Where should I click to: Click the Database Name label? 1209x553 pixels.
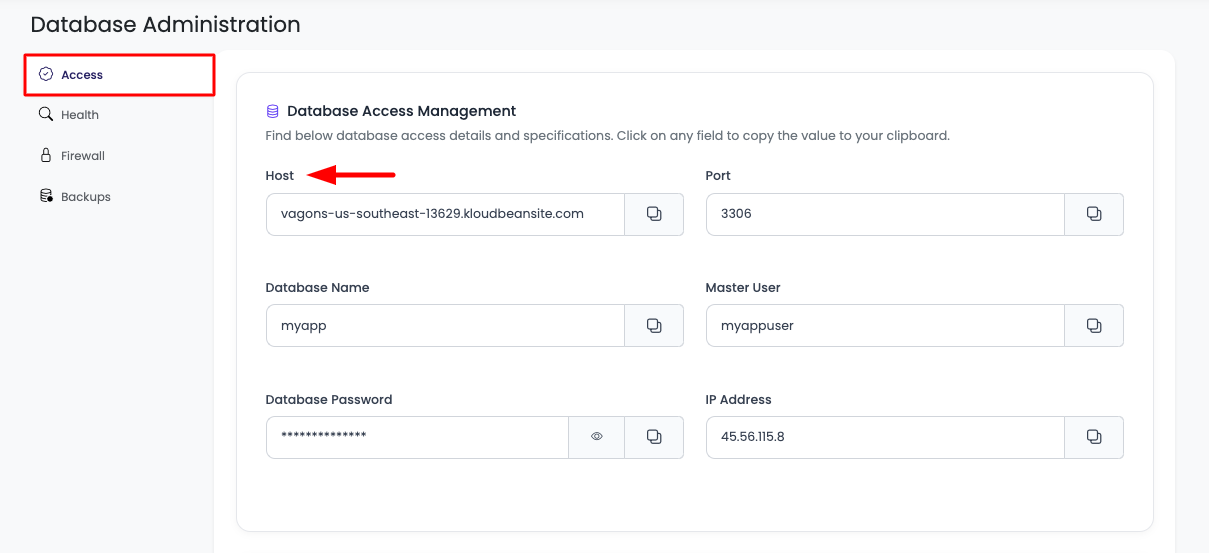(317, 288)
